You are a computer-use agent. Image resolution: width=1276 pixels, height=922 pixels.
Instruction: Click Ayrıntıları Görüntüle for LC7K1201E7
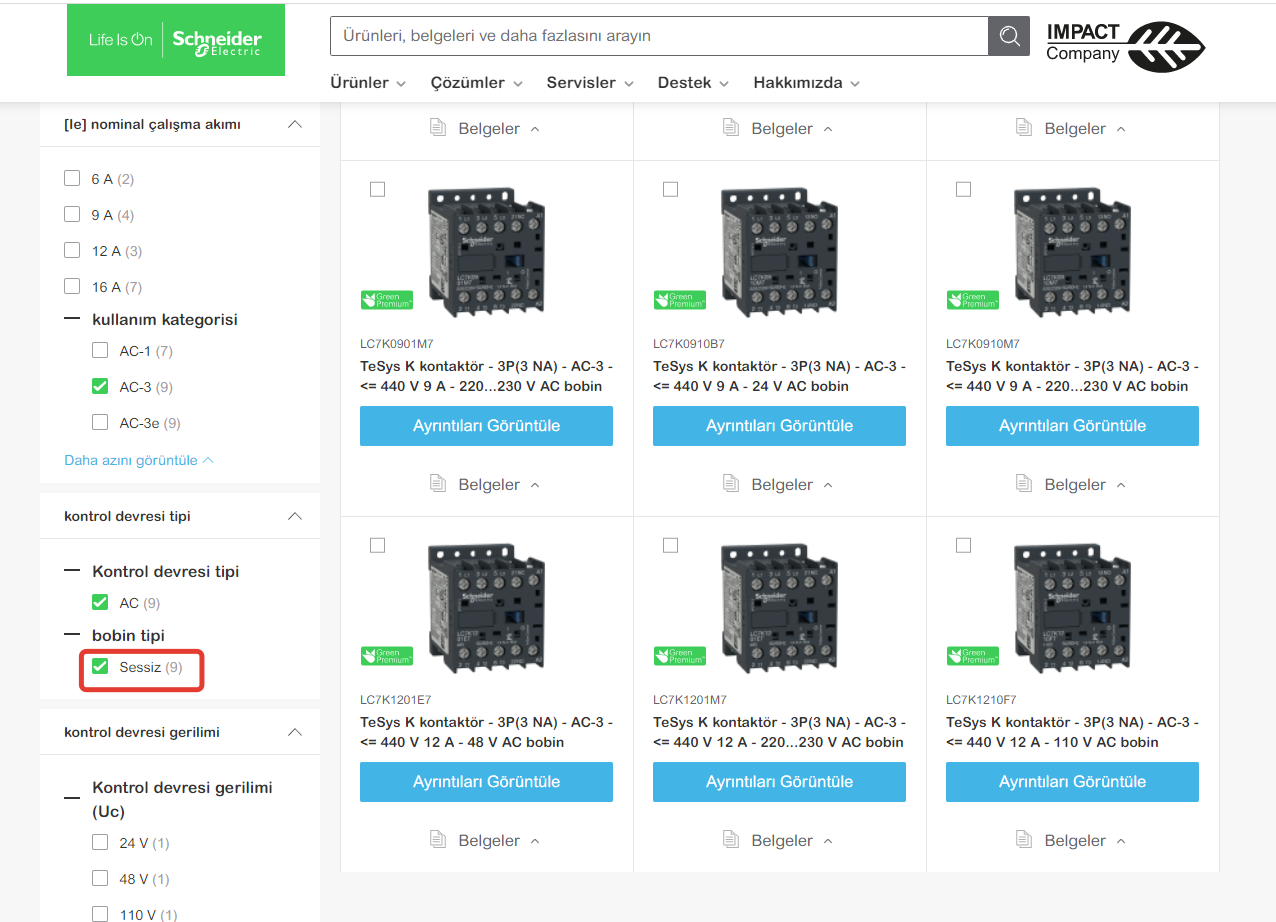(486, 781)
